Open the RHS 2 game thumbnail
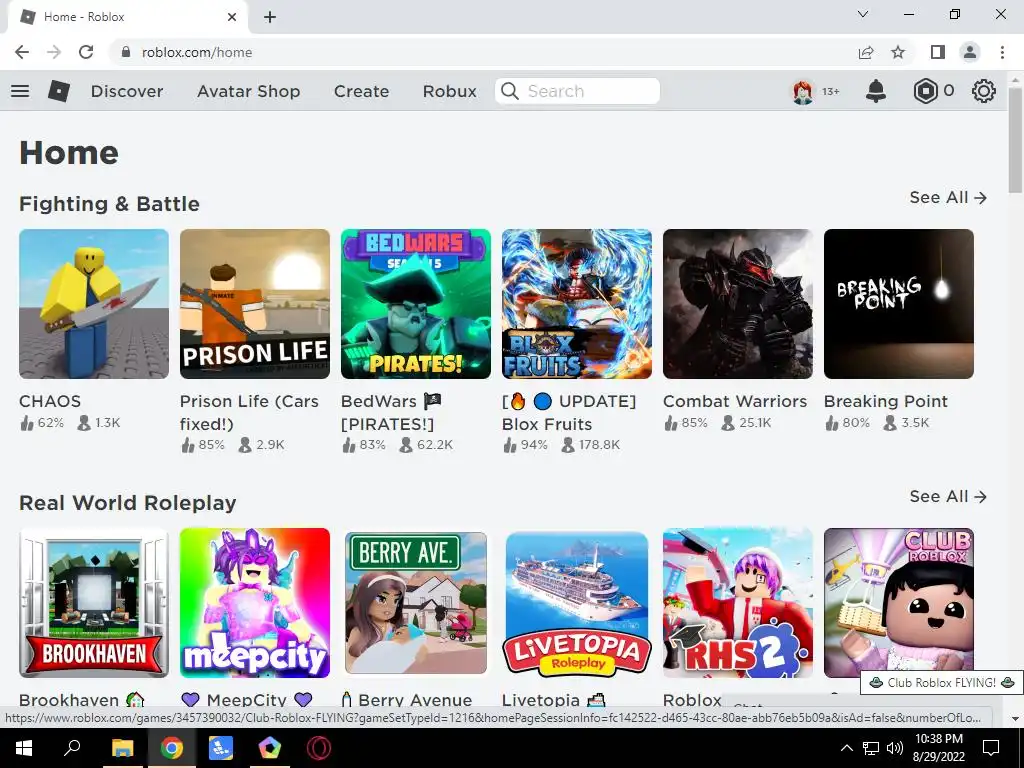Screen dimensions: 1024x768 pyautogui.click(x=738, y=603)
